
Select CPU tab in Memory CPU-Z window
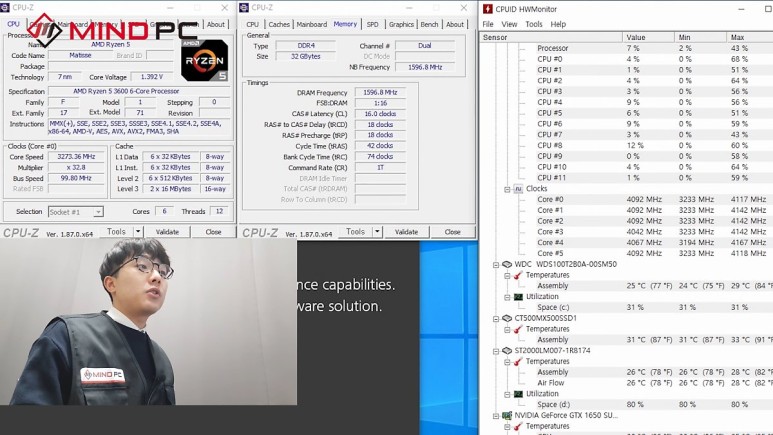(x=252, y=24)
